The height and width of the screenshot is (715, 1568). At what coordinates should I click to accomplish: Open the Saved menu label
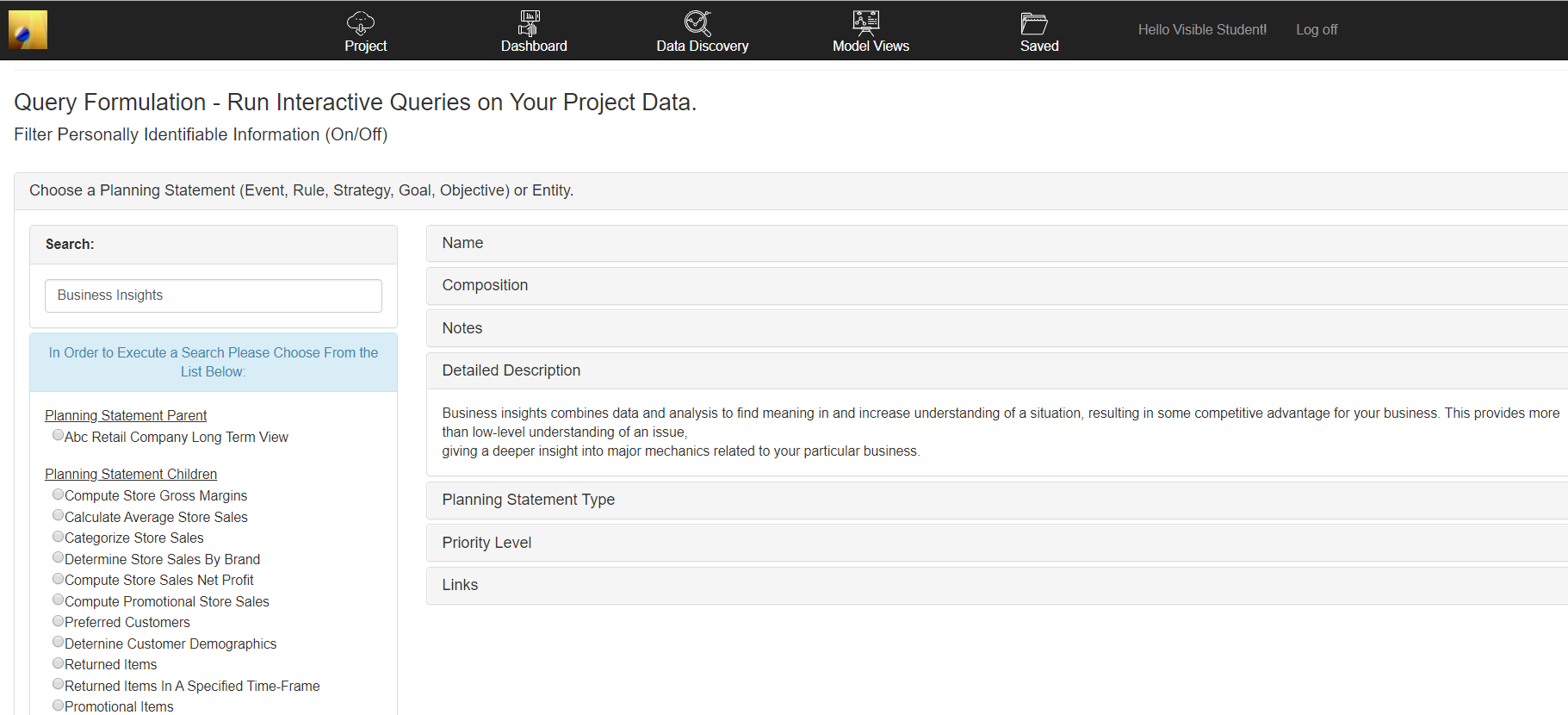[x=1039, y=47]
